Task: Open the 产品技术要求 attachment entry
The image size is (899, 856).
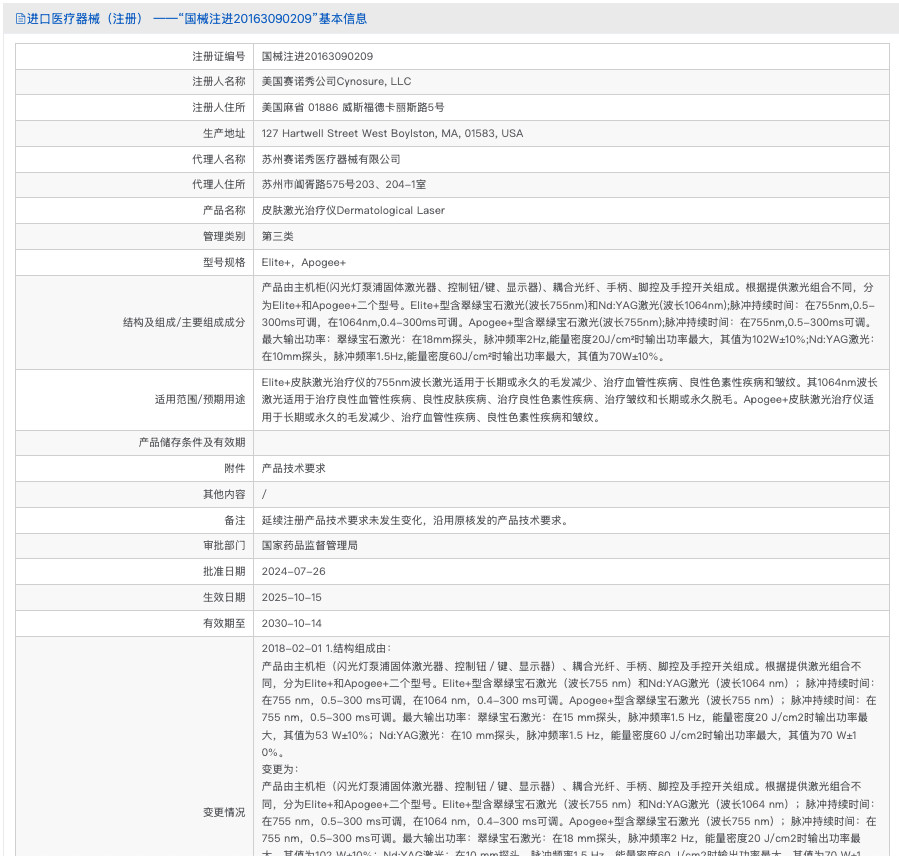Action: (x=293, y=468)
